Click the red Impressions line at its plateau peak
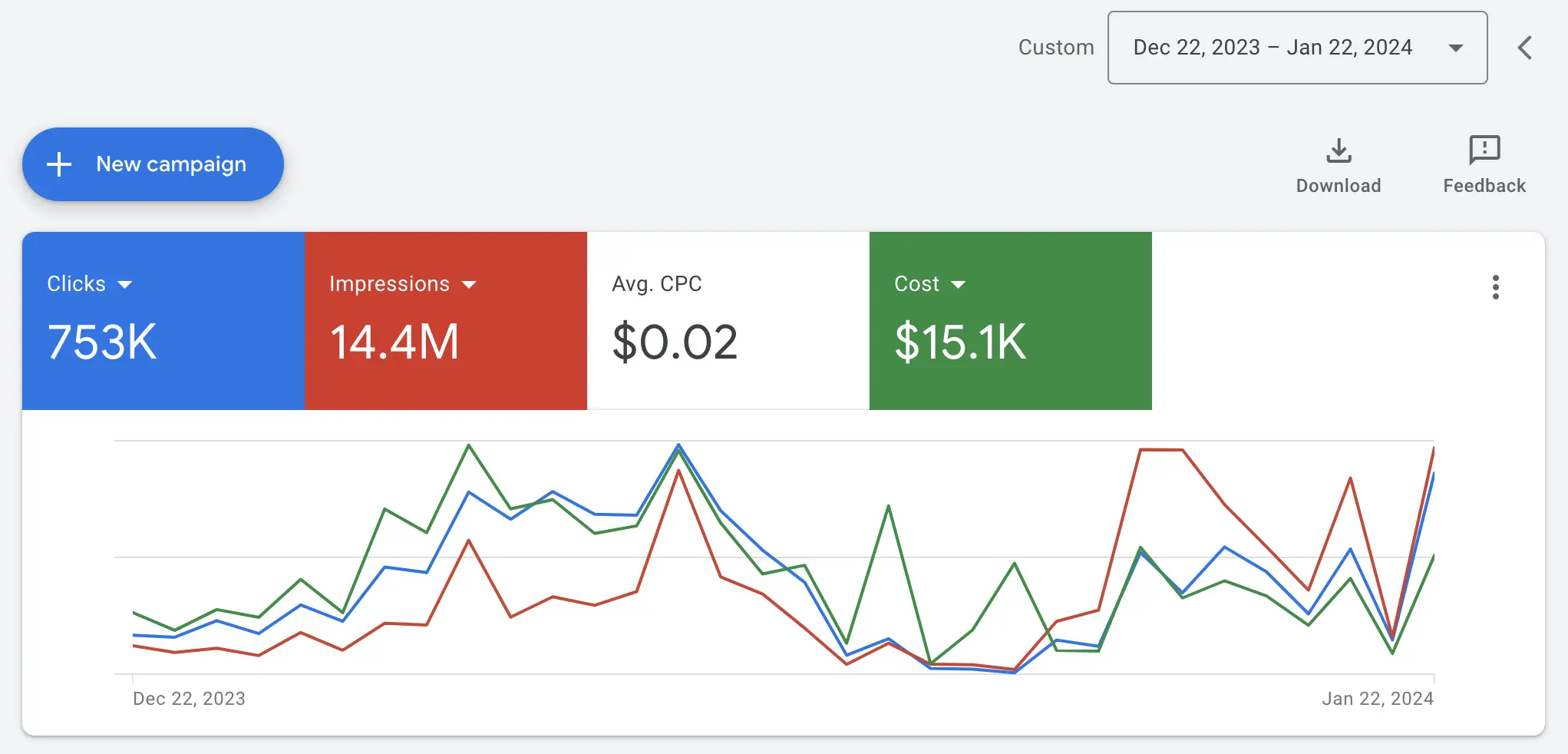 1161,450
